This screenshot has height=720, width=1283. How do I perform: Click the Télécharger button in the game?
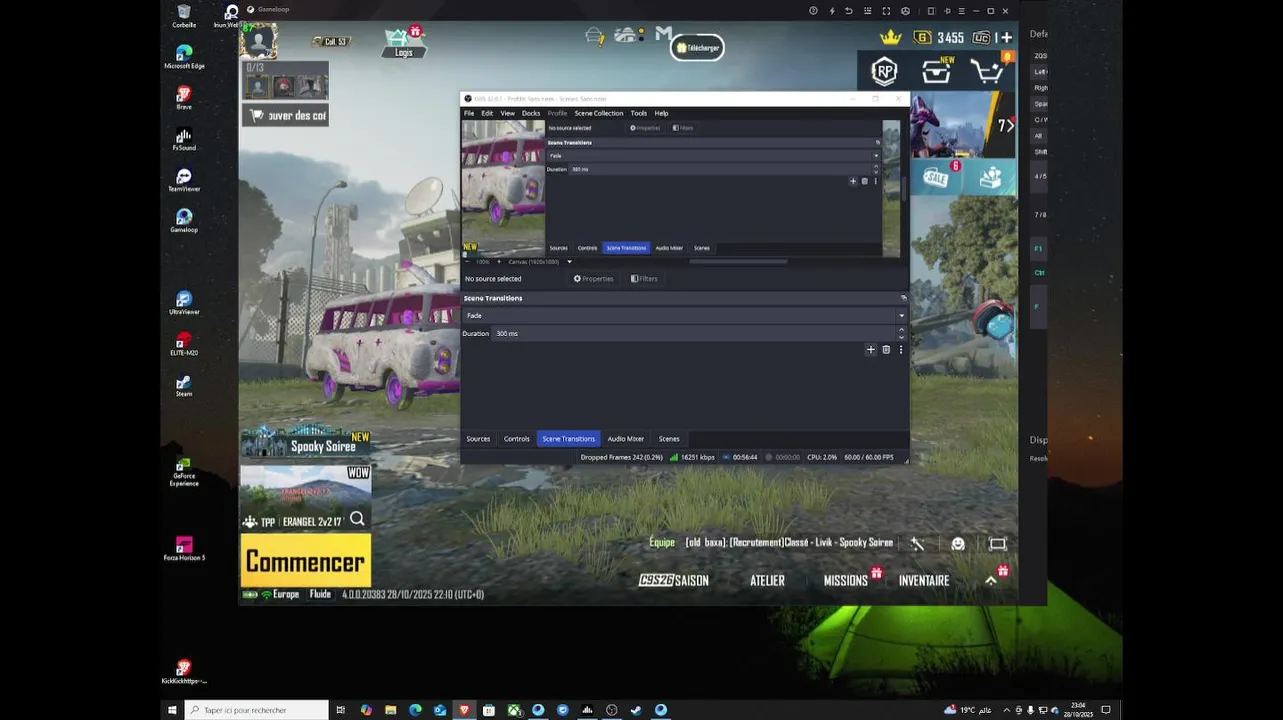[697, 48]
